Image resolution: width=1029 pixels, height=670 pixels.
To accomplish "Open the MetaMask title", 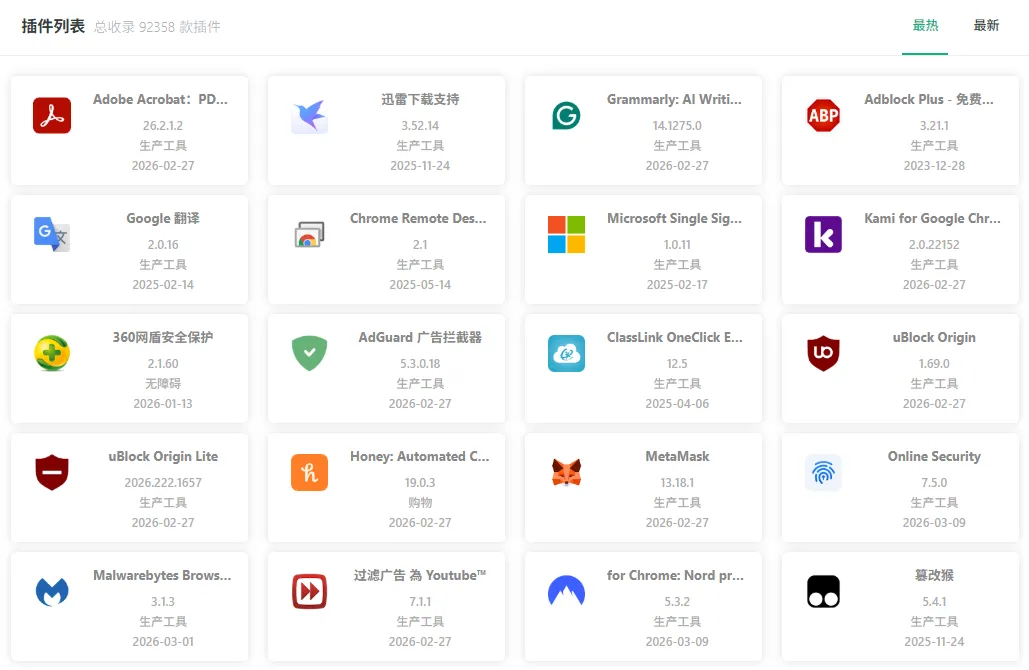I will click(677, 456).
